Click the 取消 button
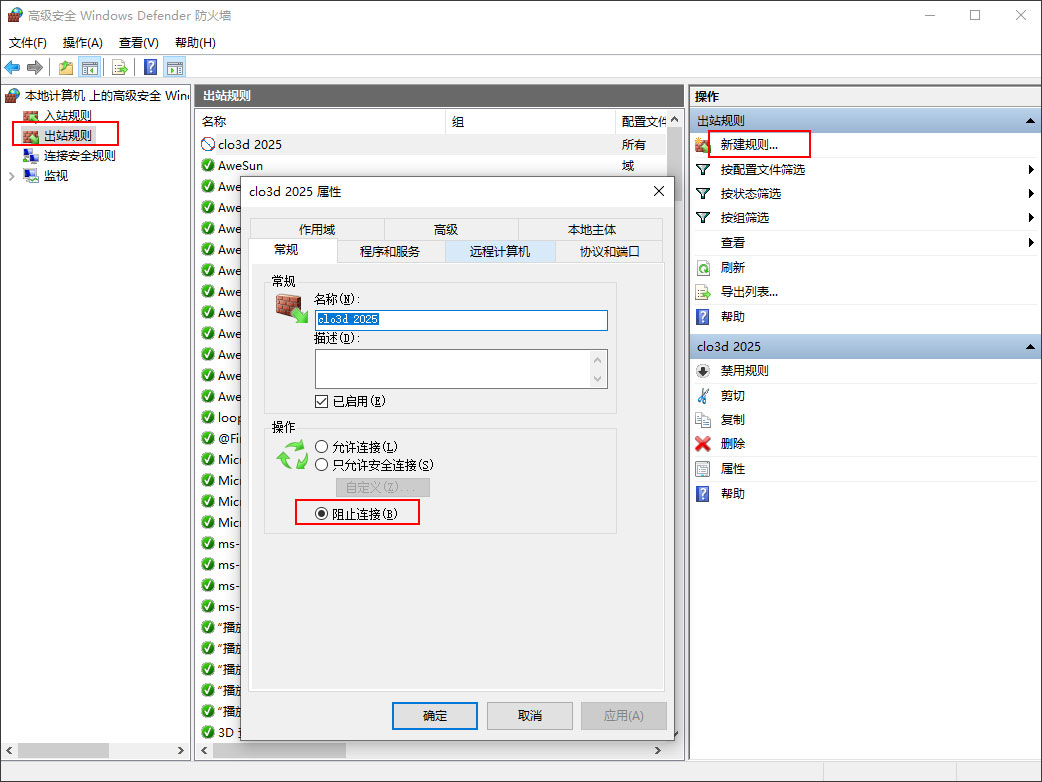Screen dimensions: 1042x782 click(x=530, y=716)
